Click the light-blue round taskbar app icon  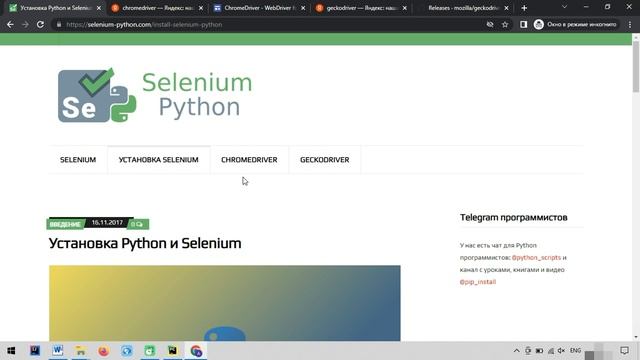[x=127, y=351]
